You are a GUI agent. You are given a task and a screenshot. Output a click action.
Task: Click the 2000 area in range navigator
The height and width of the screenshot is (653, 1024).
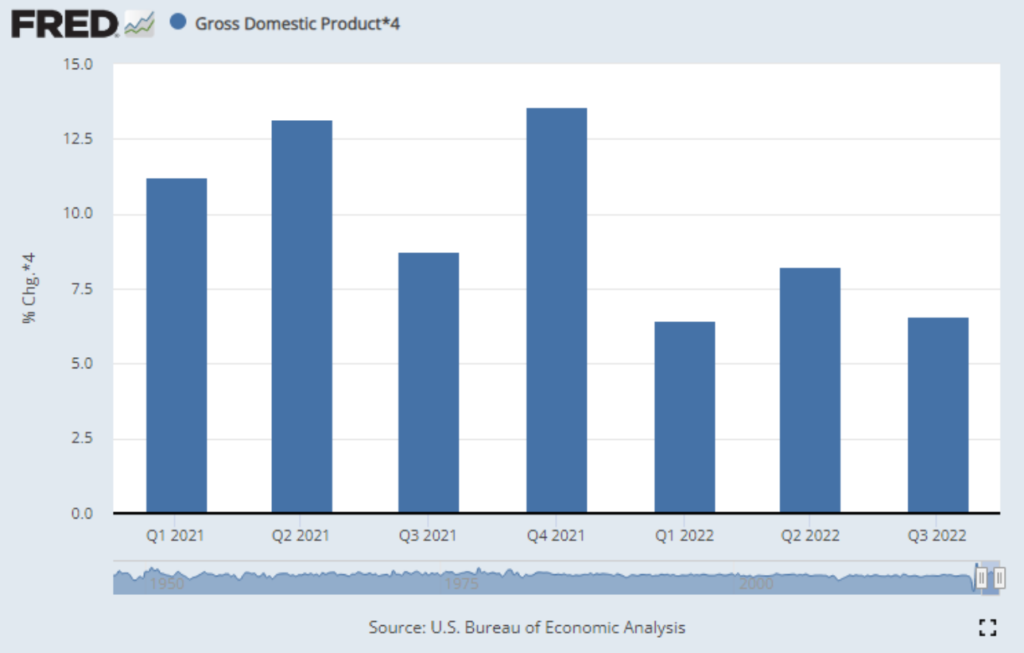(757, 584)
